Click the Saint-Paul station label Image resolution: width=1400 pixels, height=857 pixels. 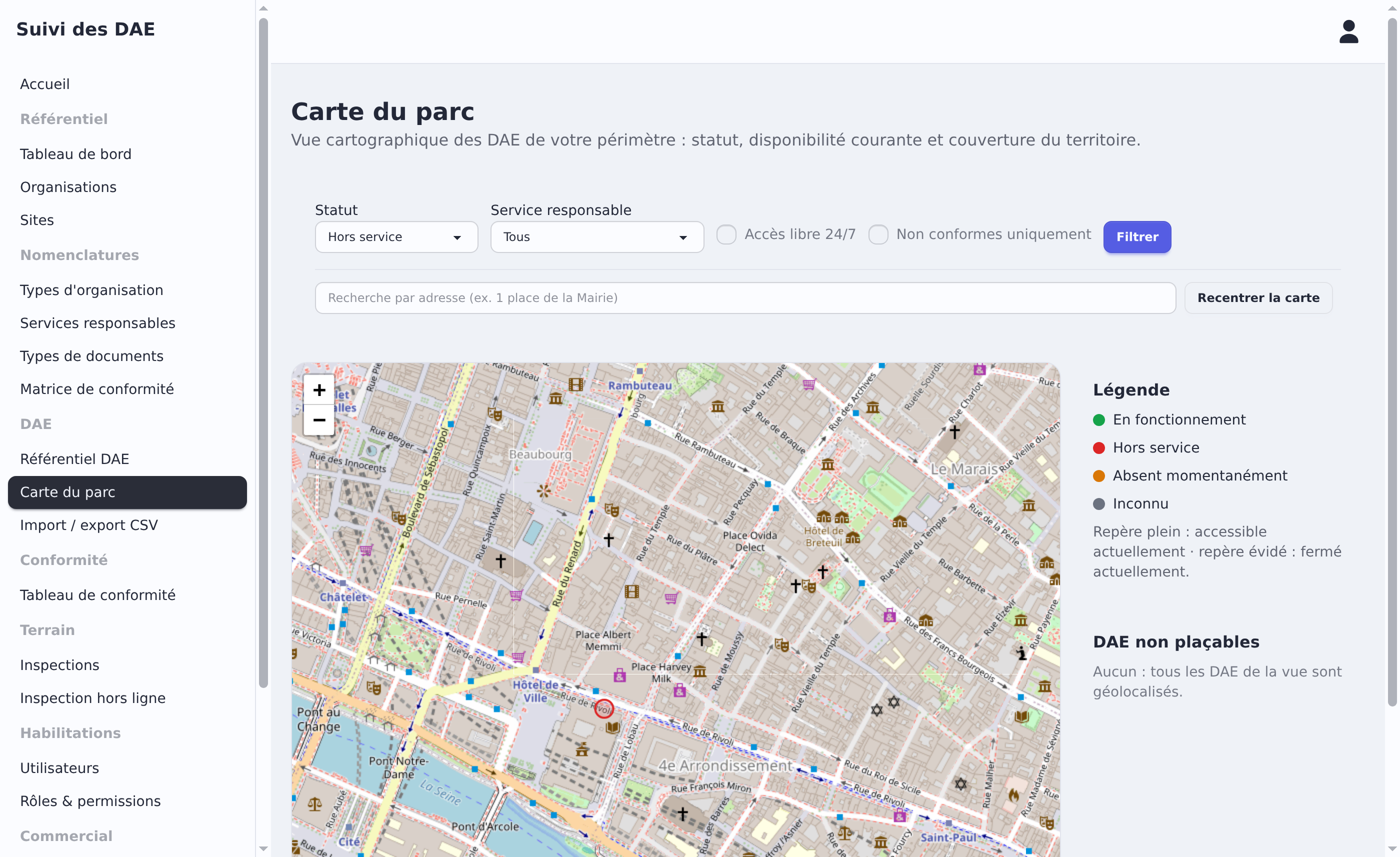[948, 837]
